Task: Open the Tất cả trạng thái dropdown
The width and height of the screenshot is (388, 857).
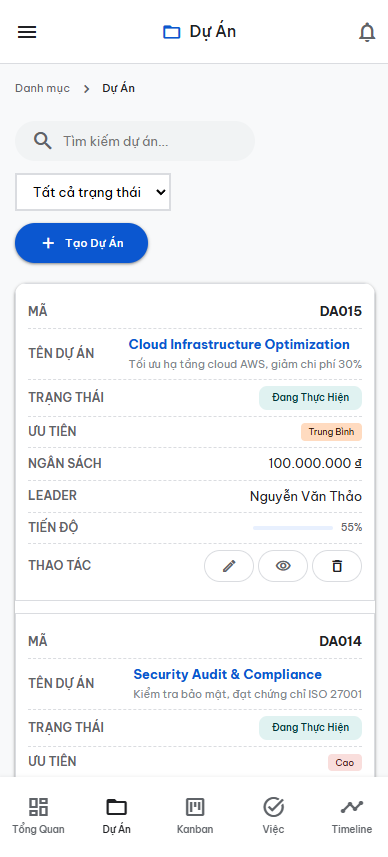Action: pyautogui.click(x=93, y=192)
